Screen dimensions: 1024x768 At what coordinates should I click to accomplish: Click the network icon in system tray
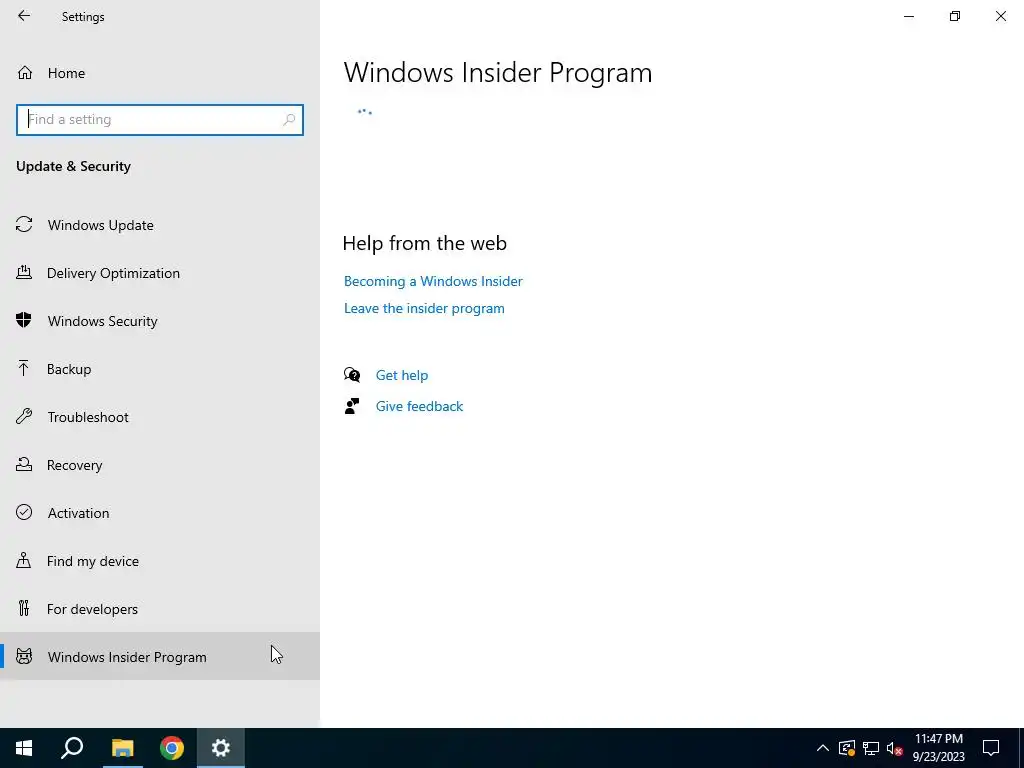point(871,748)
